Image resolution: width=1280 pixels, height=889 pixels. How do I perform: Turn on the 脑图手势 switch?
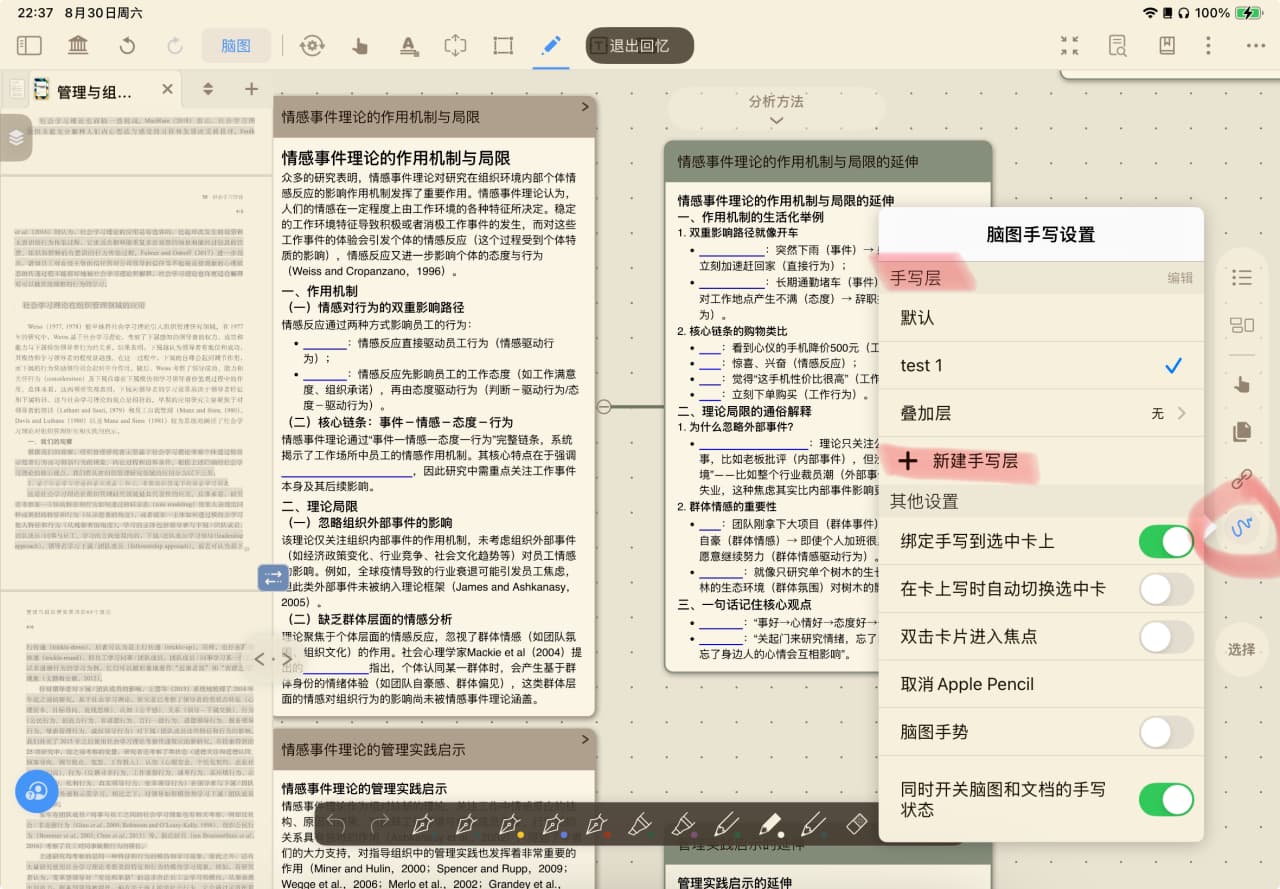click(1165, 732)
